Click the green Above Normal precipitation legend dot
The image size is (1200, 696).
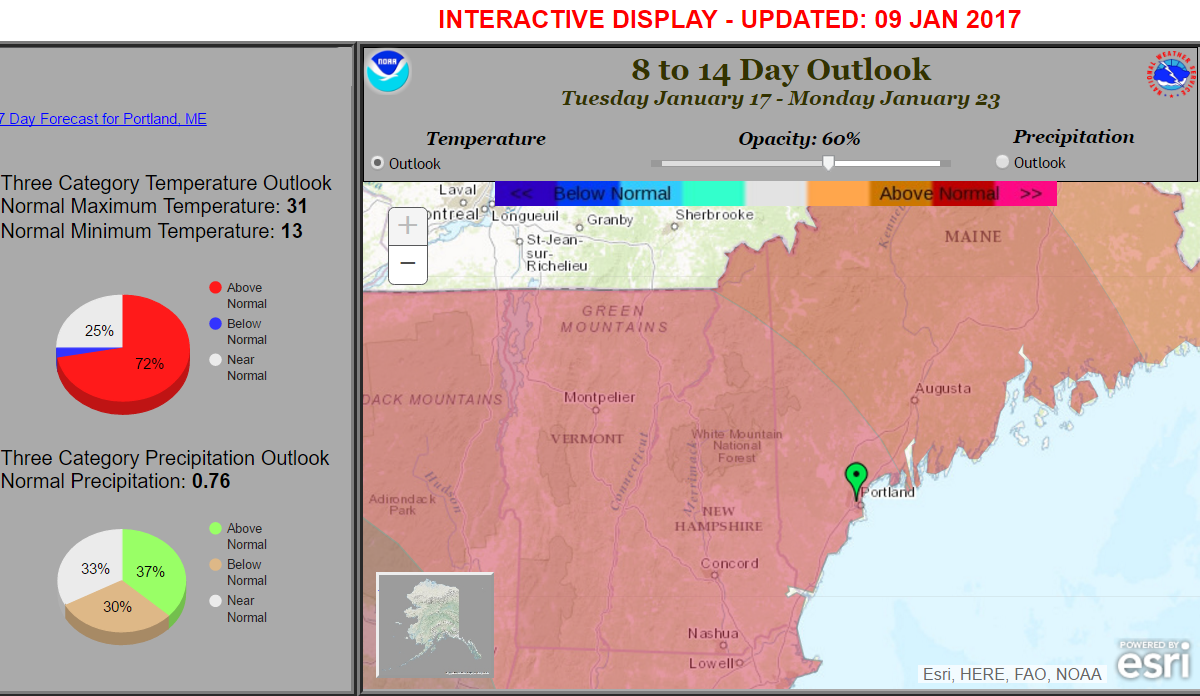(215, 529)
